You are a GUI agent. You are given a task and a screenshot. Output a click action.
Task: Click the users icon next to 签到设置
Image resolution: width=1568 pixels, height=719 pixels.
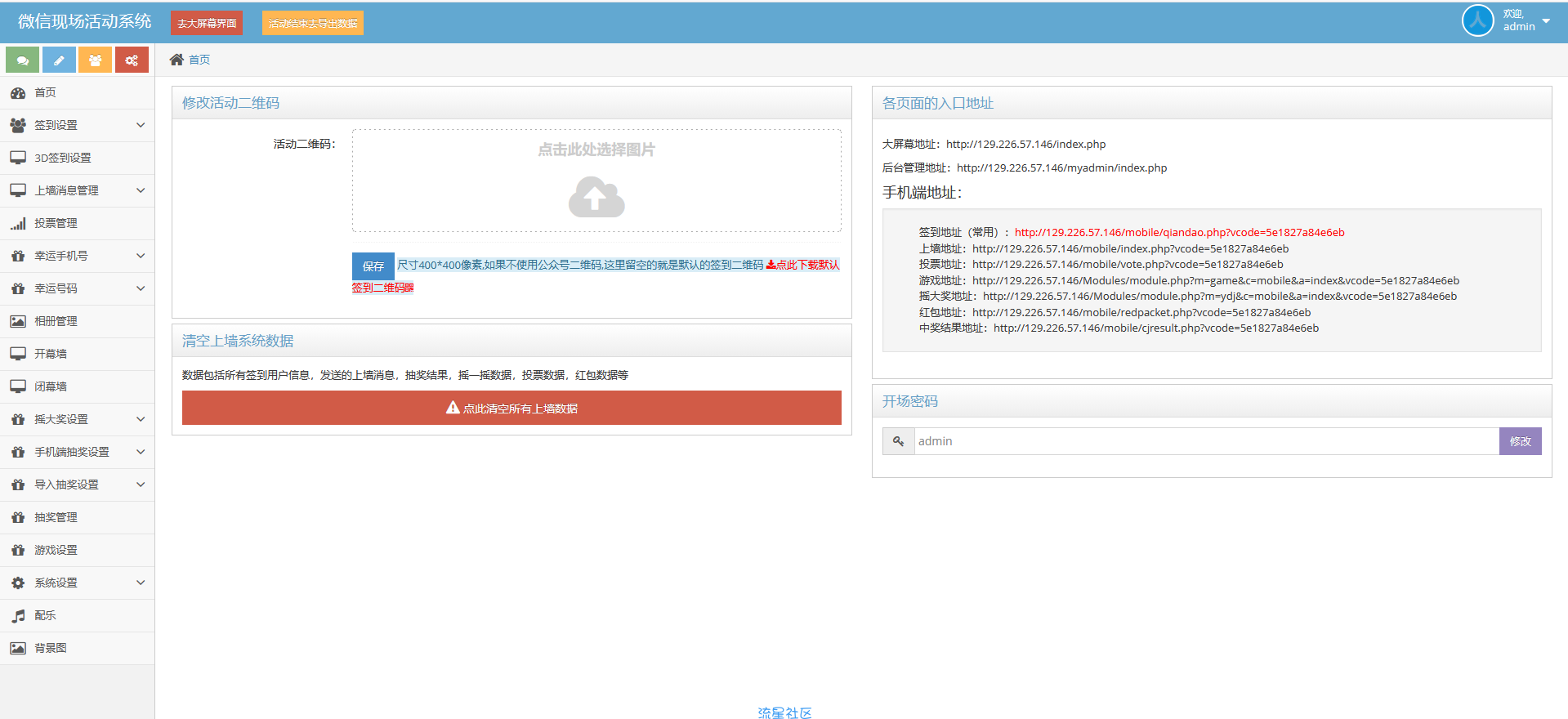pos(18,125)
